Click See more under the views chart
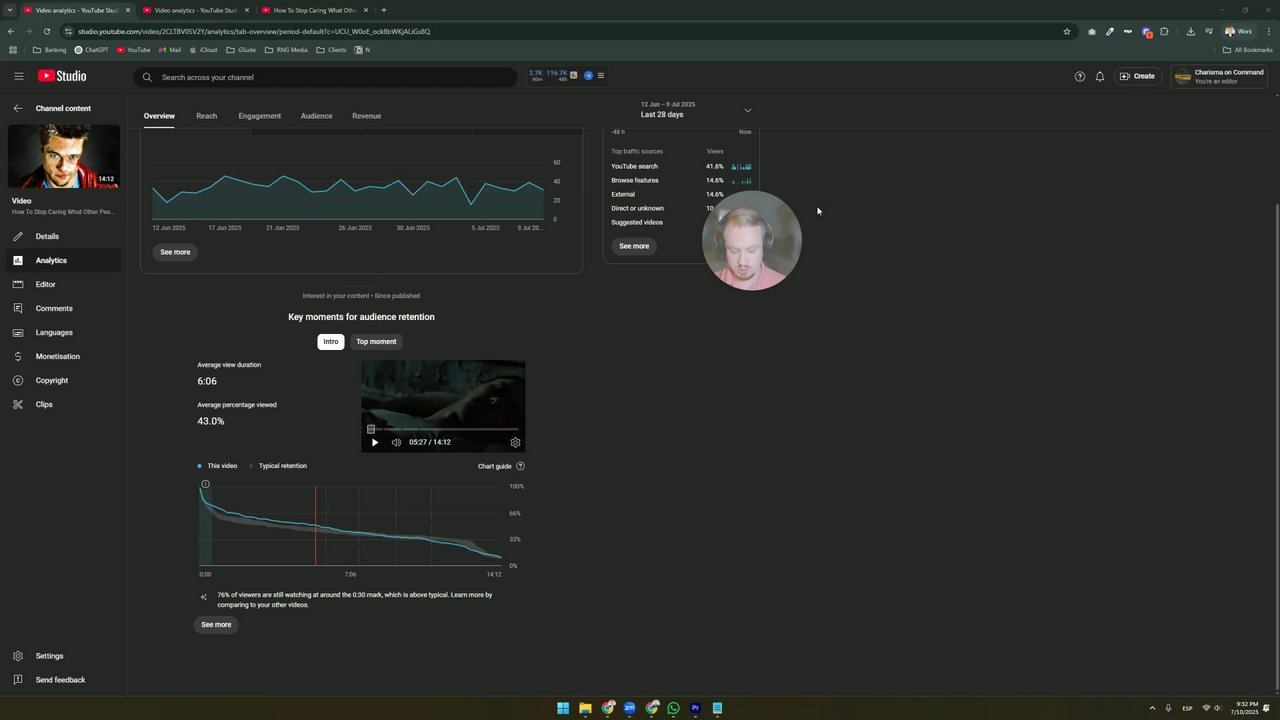This screenshot has height=720, width=1280. pos(175,252)
